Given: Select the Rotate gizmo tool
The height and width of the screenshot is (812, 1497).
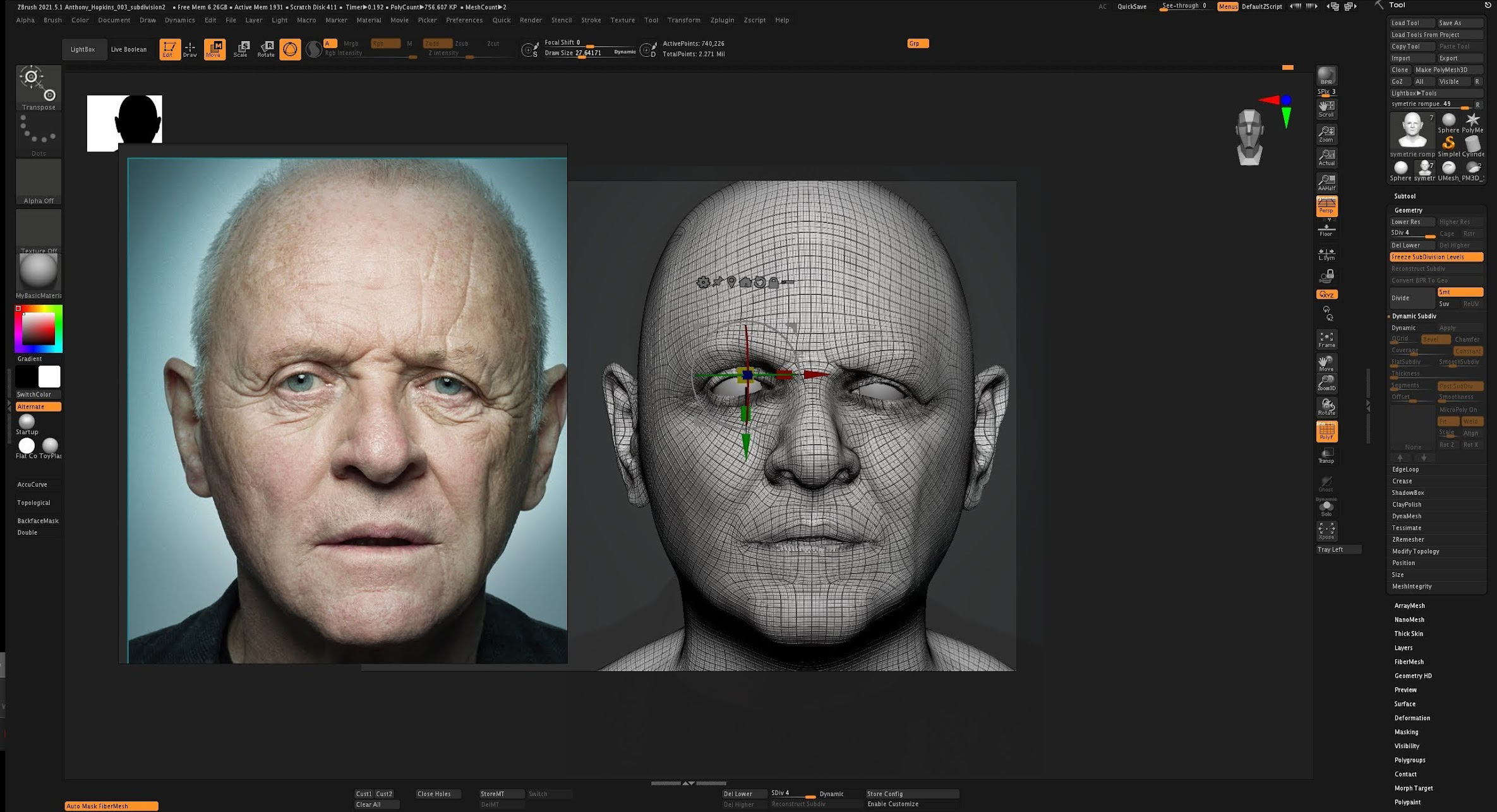Looking at the screenshot, I should [x=266, y=49].
